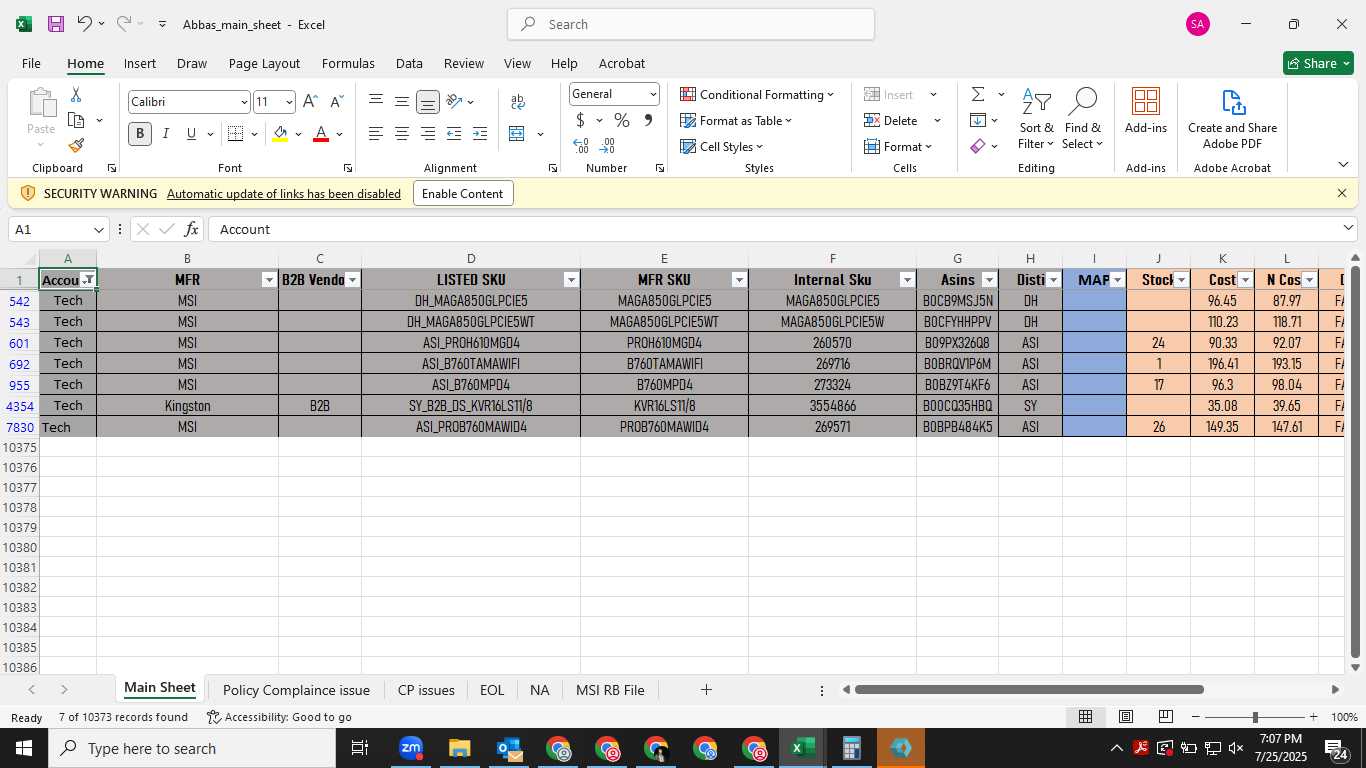
Task: Click Accessibility: Good to go status
Action: [x=279, y=717]
